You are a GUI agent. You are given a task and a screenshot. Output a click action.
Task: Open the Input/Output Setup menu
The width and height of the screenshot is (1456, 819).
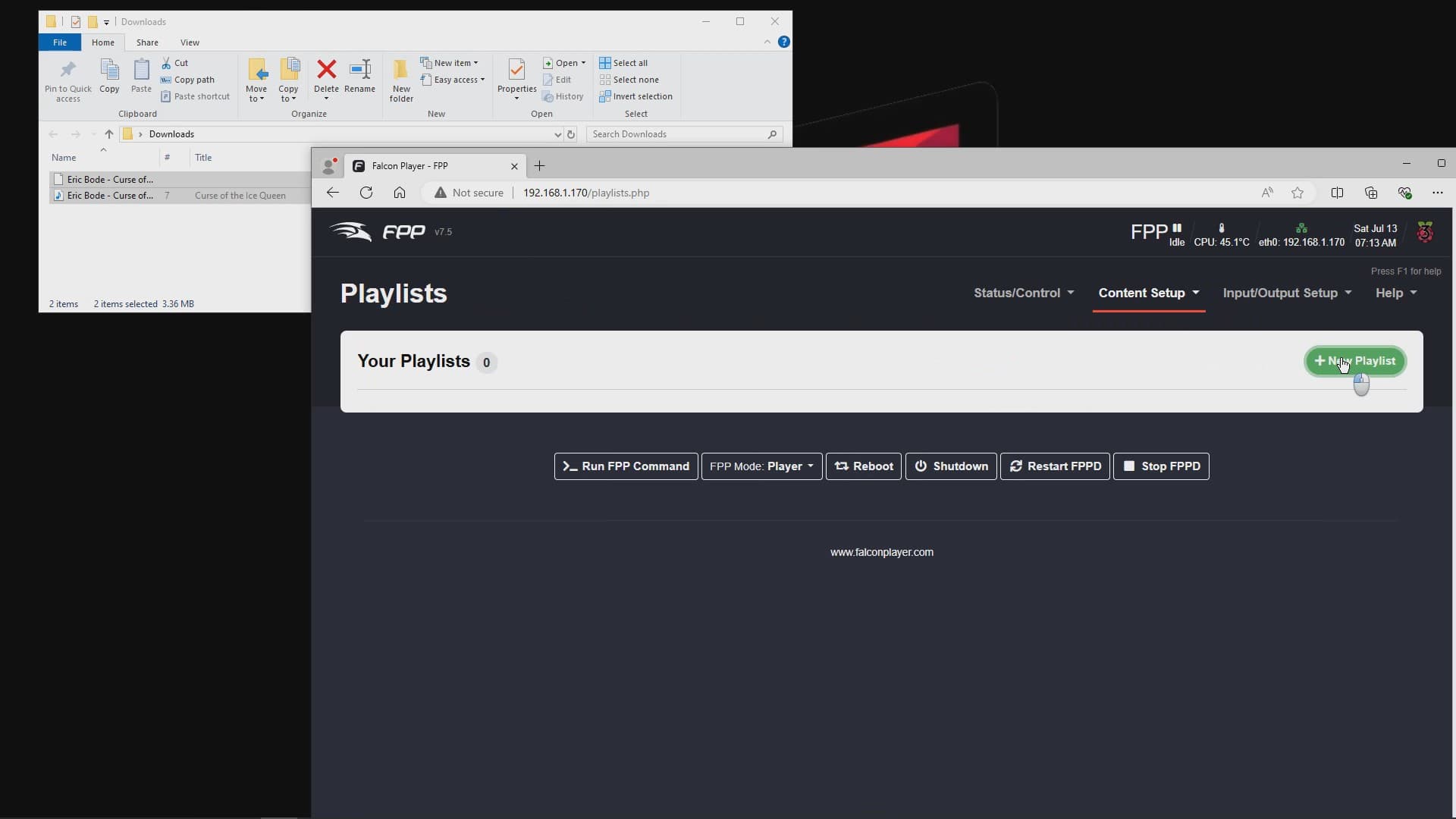[1287, 293]
